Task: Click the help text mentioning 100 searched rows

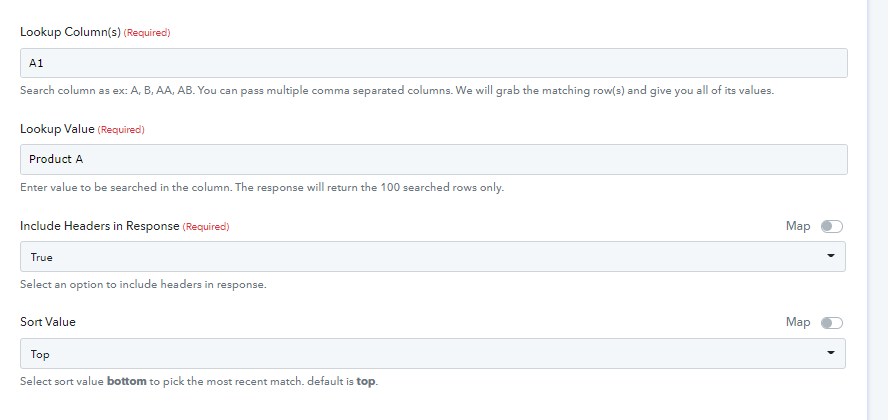Action: coord(262,187)
